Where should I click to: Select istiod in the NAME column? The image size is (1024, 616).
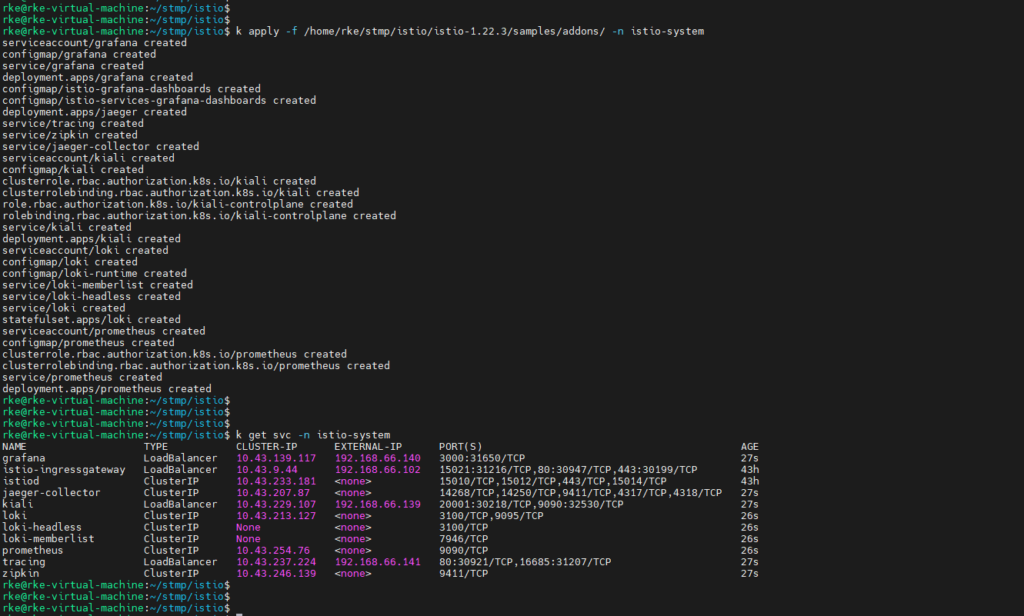point(20,481)
